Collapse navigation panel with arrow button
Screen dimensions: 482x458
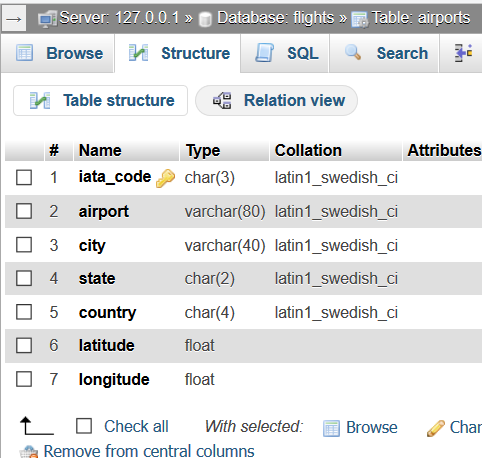[14, 19]
